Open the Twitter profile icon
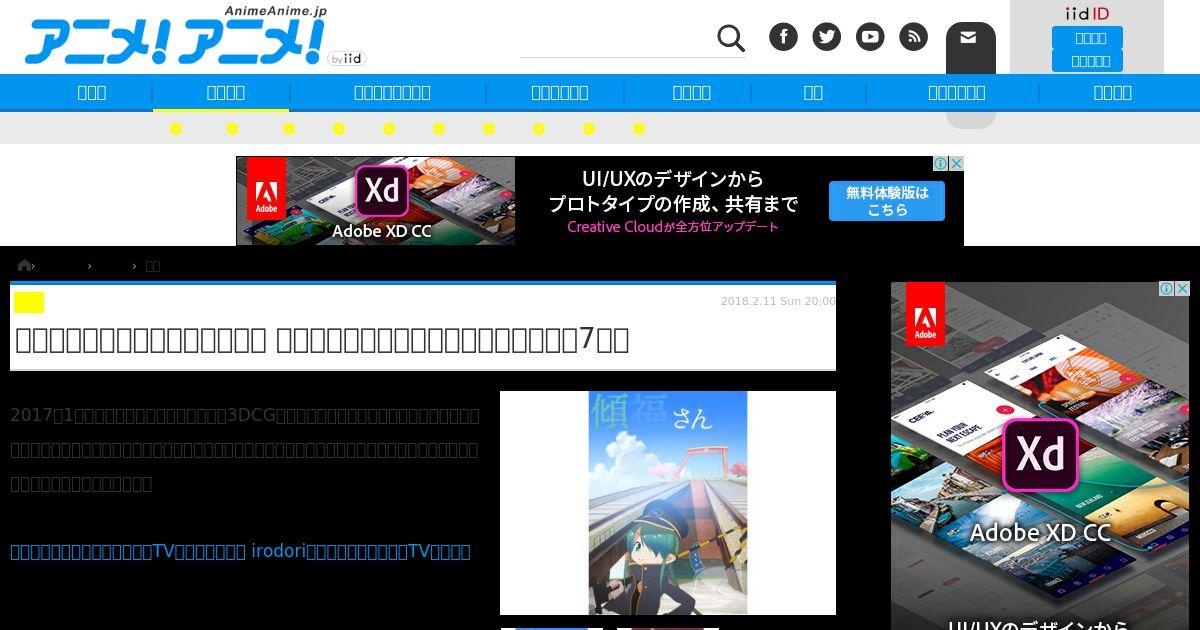 (826, 37)
